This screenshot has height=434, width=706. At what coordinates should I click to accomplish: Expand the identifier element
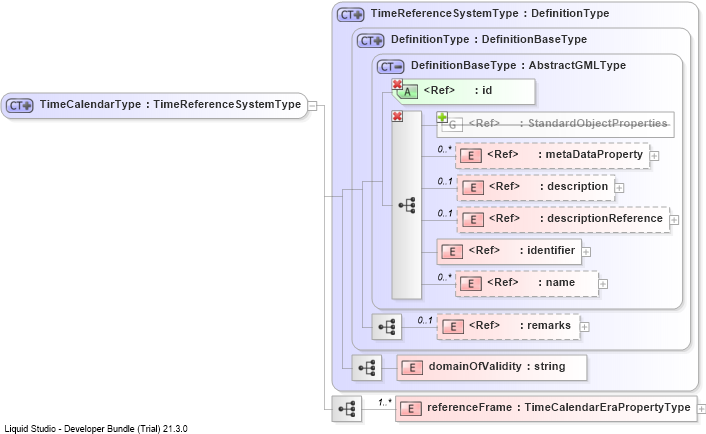[x=586, y=252]
